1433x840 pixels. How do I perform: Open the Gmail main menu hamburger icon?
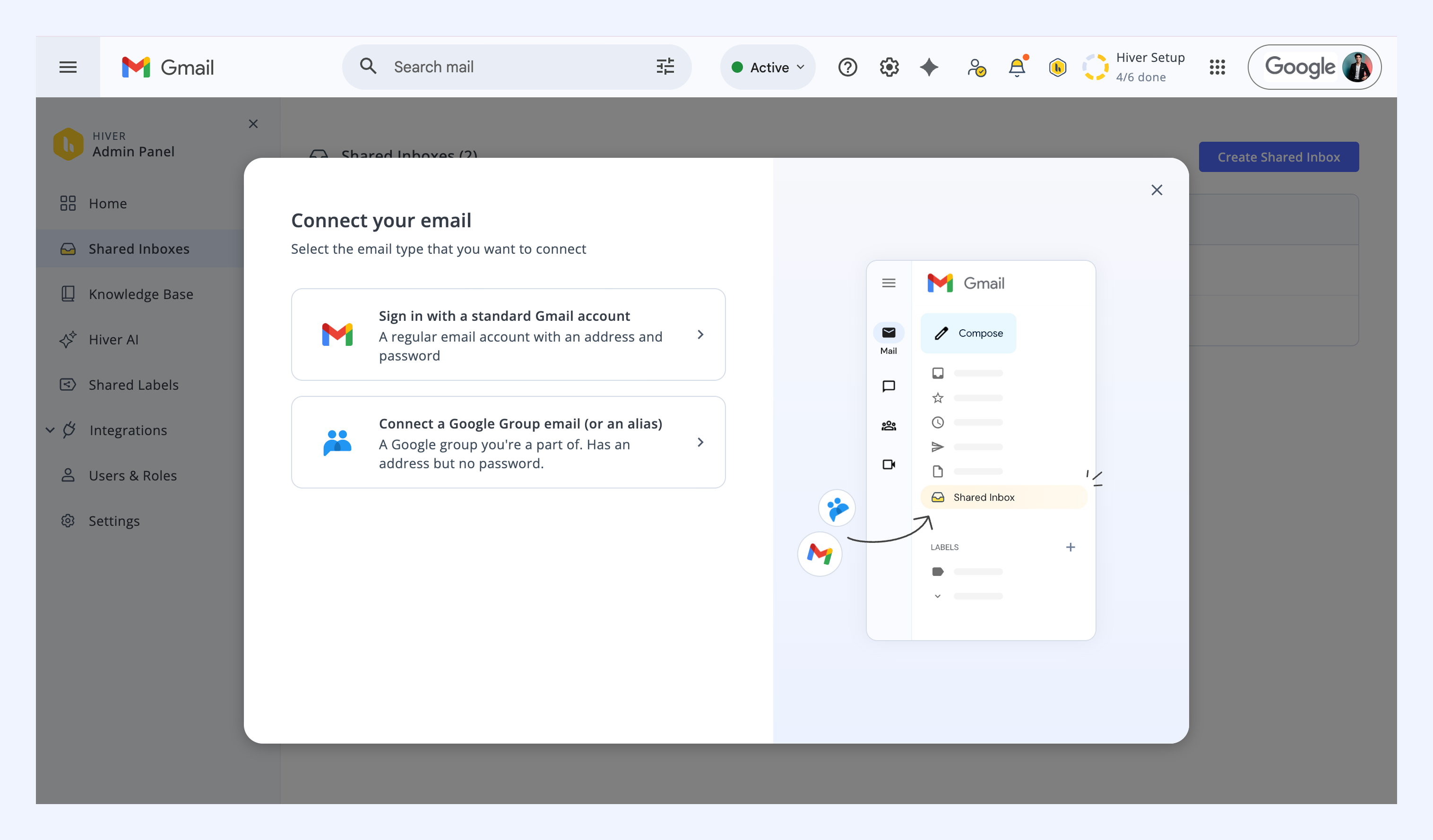(x=68, y=67)
